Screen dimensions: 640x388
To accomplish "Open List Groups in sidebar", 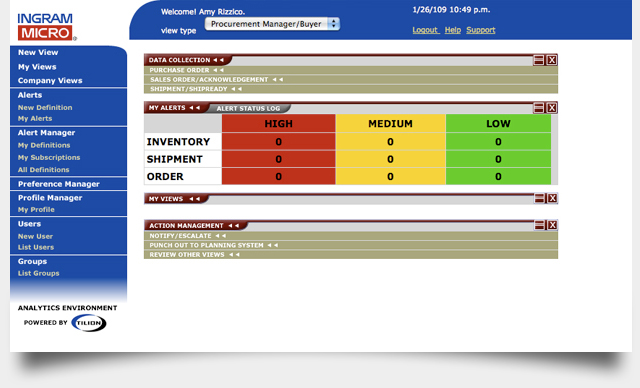I will tap(38, 273).
